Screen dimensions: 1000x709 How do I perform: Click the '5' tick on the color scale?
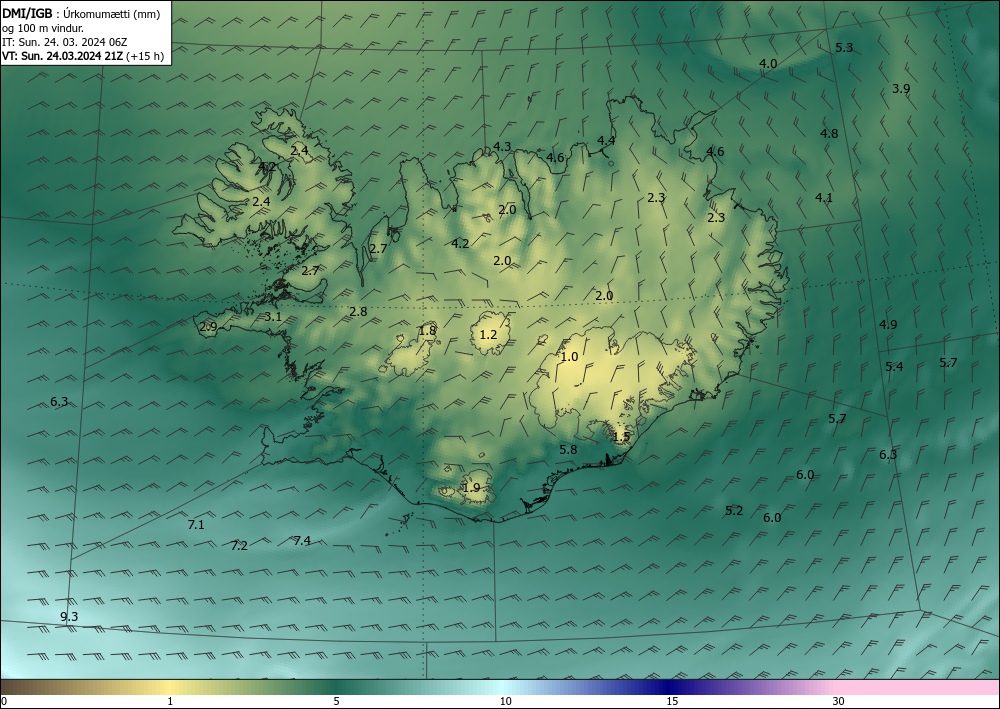pos(336,702)
